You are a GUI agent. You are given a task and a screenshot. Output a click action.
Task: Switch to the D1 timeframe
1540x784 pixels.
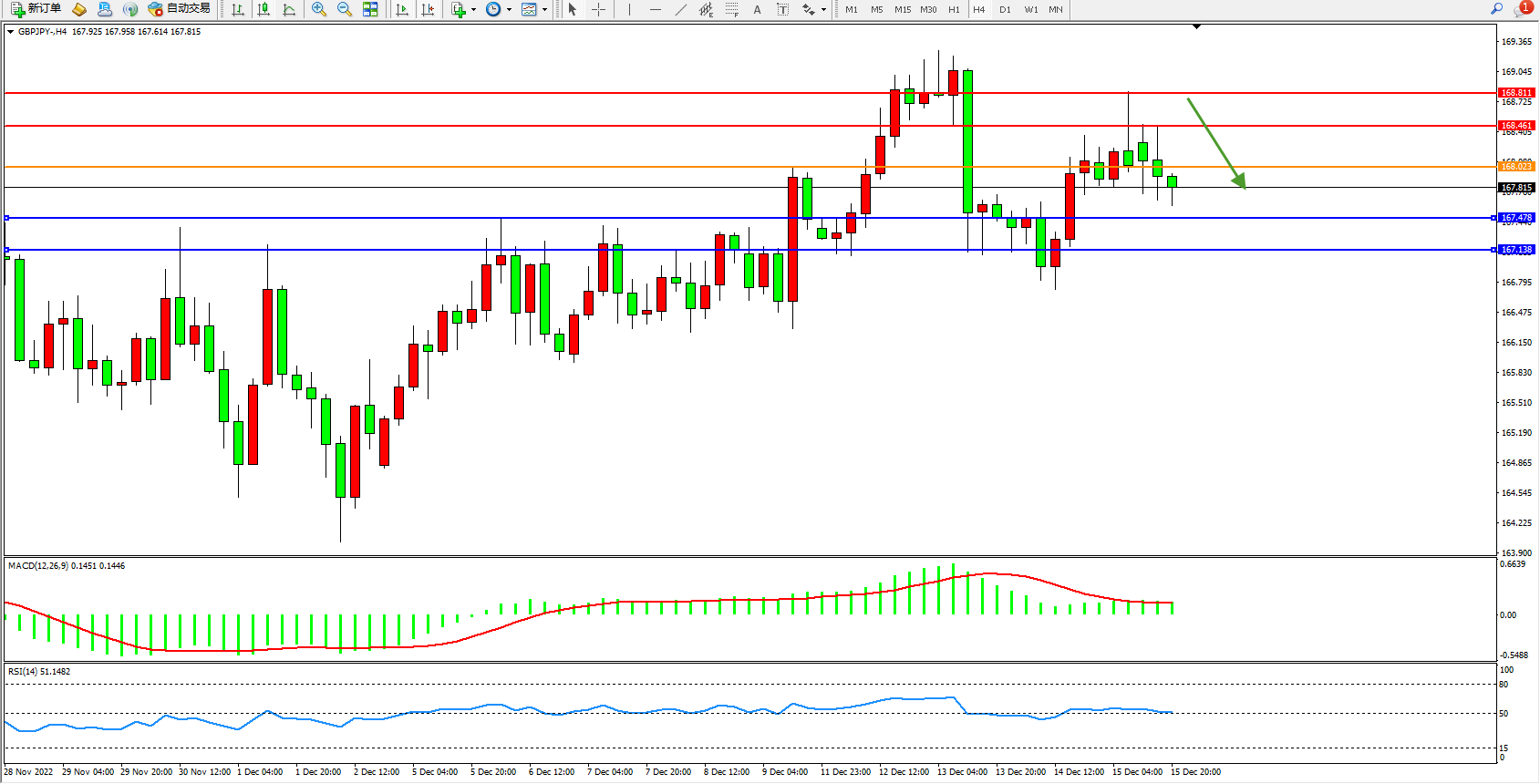tap(1005, 9)
